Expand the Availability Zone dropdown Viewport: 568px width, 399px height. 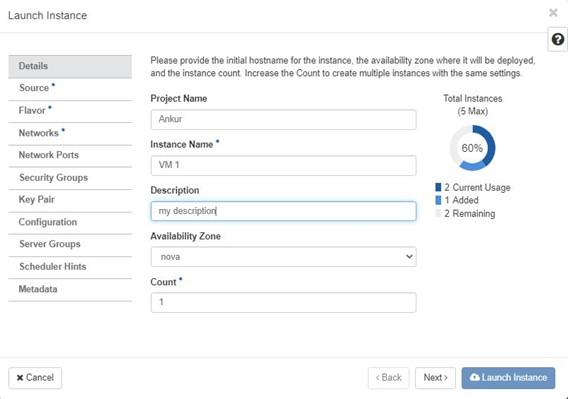click(x=283, y=257)
